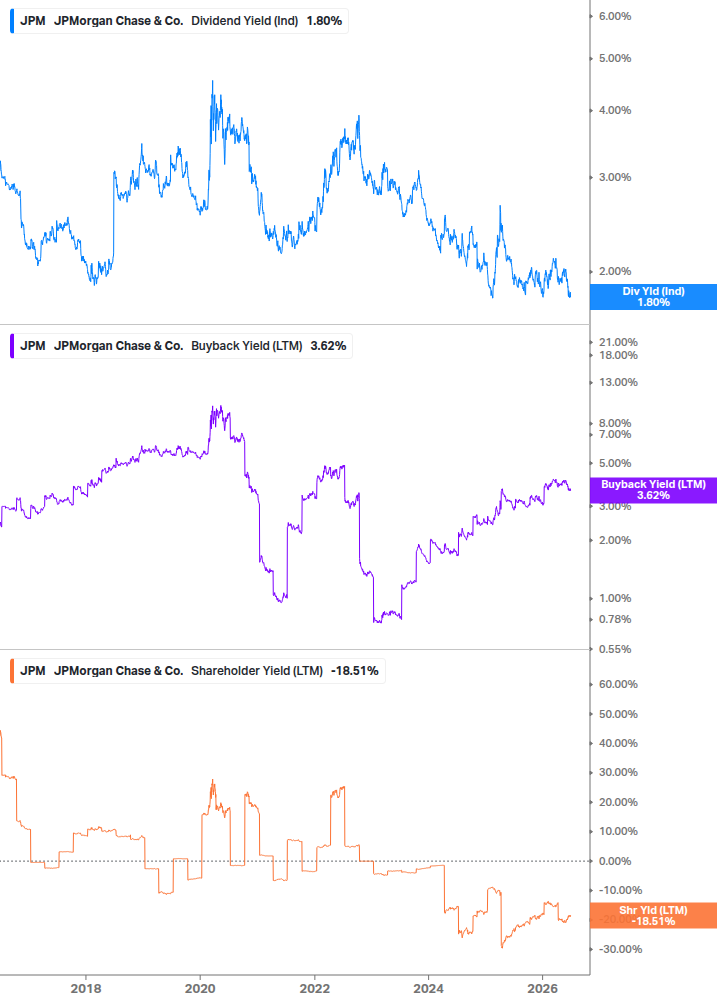Click the 6.00% tick on dividend axis
This screenshot has width=717, height=1005.
pyautogui.click(x=615, y=16)
